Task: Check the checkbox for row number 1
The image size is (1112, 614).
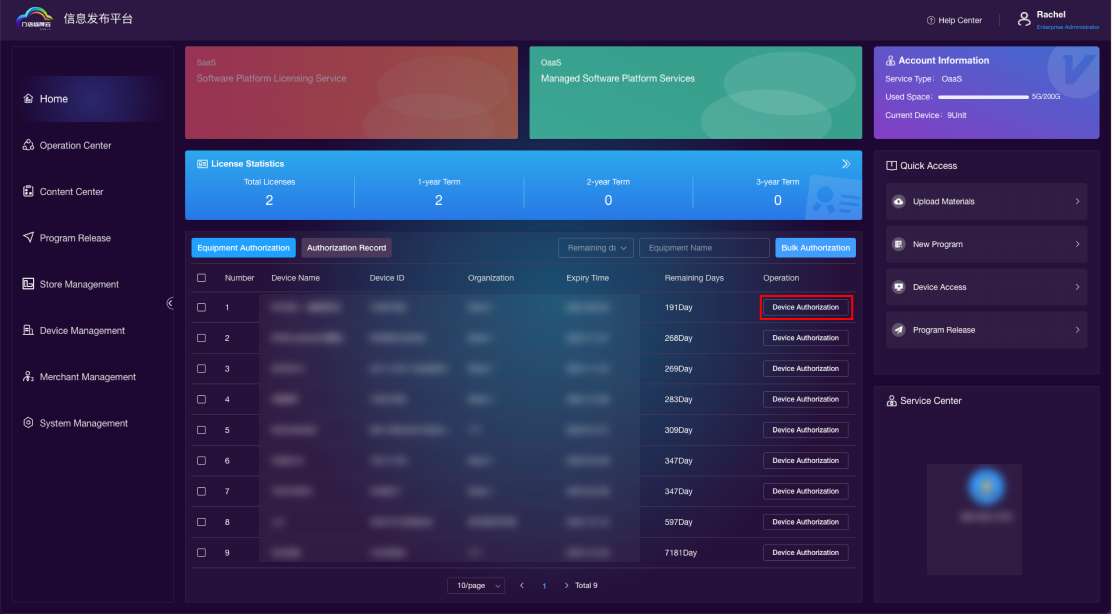Action: pos(201,308)
